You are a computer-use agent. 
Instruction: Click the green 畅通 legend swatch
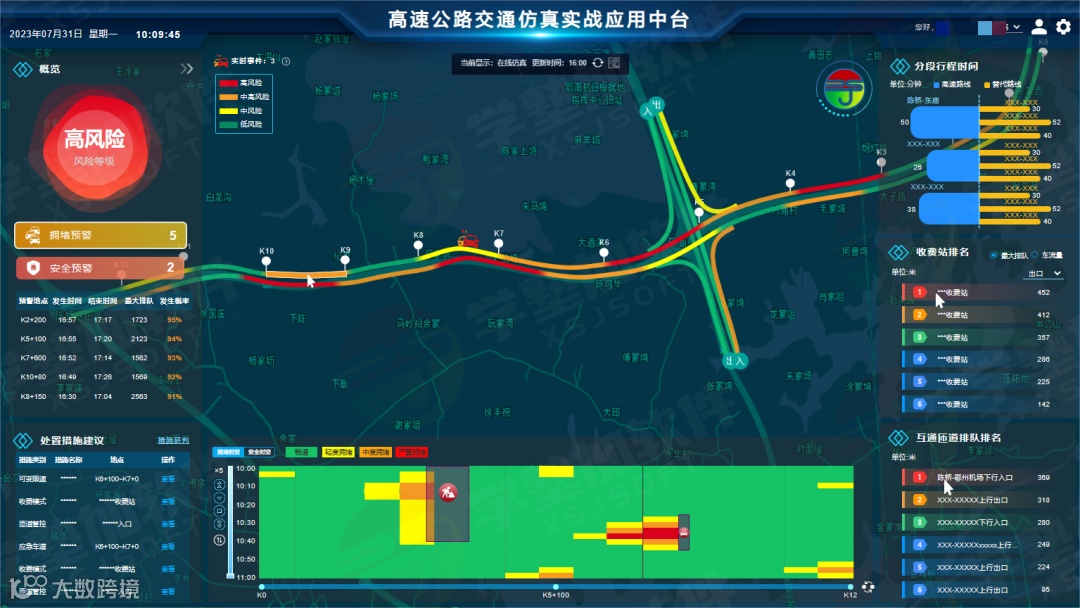pyautogui.click(x=301, y=452)
